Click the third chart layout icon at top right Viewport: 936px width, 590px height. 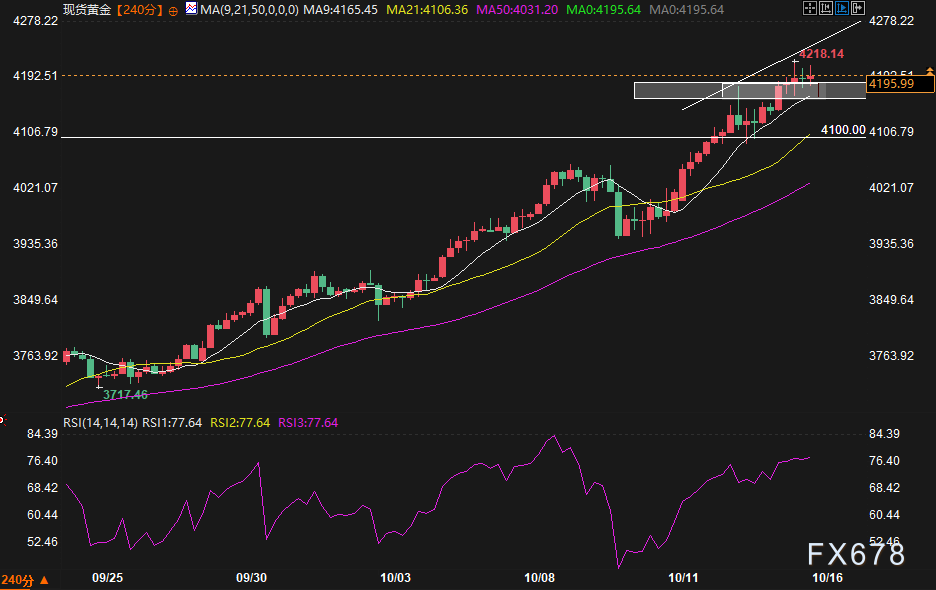(840, 9)
